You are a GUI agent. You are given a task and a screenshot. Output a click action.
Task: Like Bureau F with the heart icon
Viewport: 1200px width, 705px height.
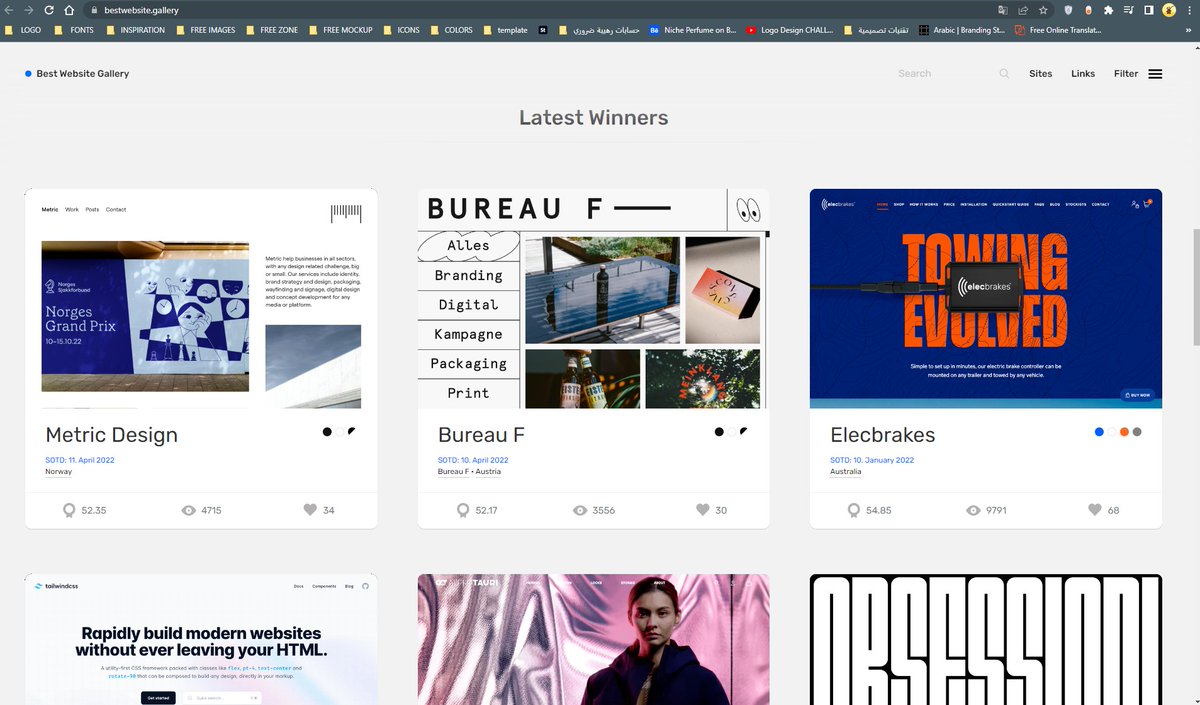(702, 510)
